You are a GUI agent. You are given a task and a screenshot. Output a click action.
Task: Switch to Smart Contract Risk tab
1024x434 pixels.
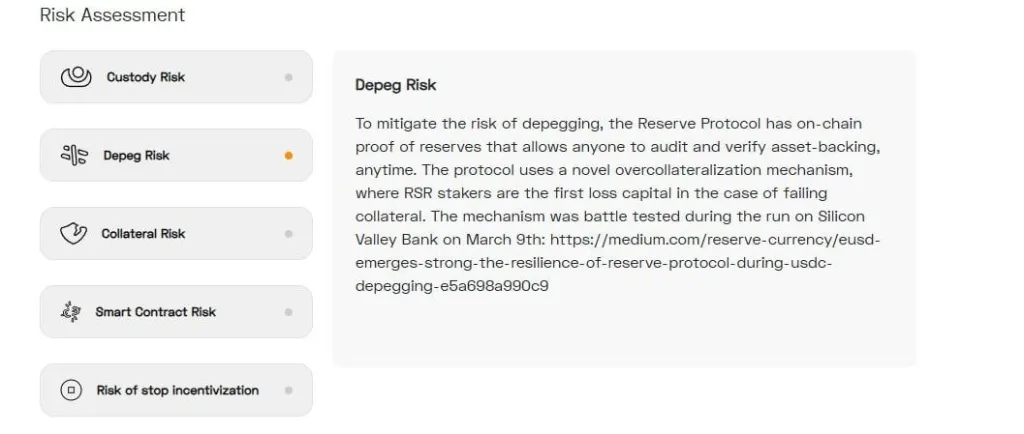(x=155, y=312)
